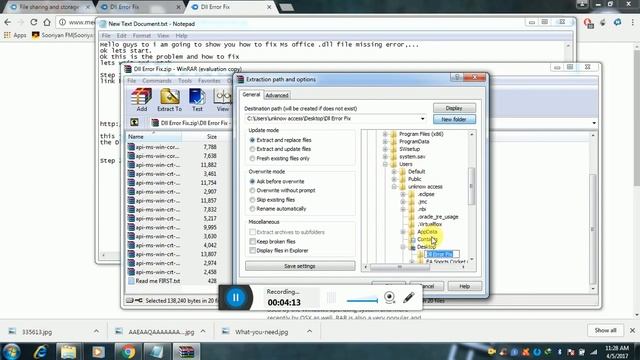640x360 pixels.
Task: Go up one folder level in WinRAR
Action: pos(134,122)
